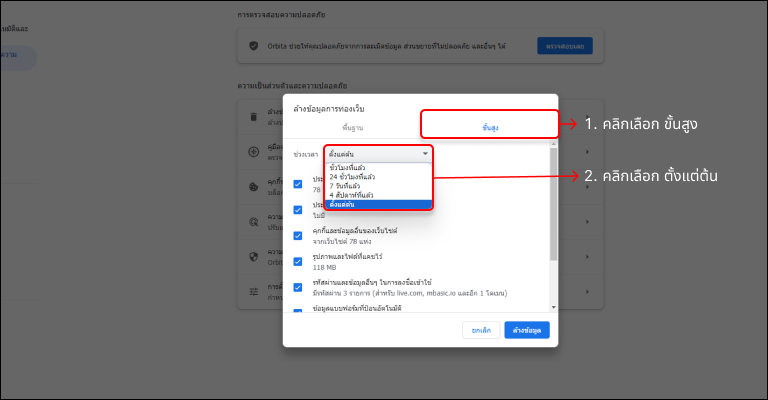Choose the 7 วันที่แล้ว option
Image resolution: width=768 pixels, height=400 pixels.
click(378, 186)
